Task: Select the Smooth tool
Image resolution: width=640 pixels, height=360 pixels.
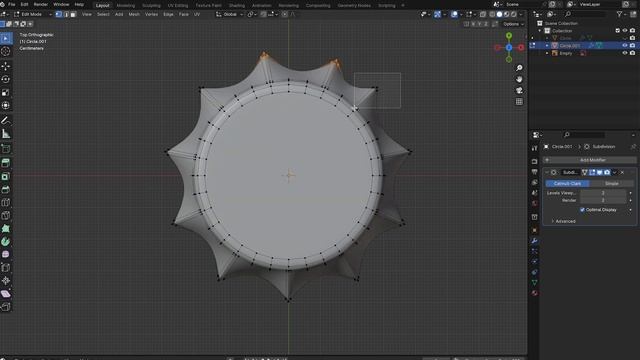Action: [x=6, y=255]
